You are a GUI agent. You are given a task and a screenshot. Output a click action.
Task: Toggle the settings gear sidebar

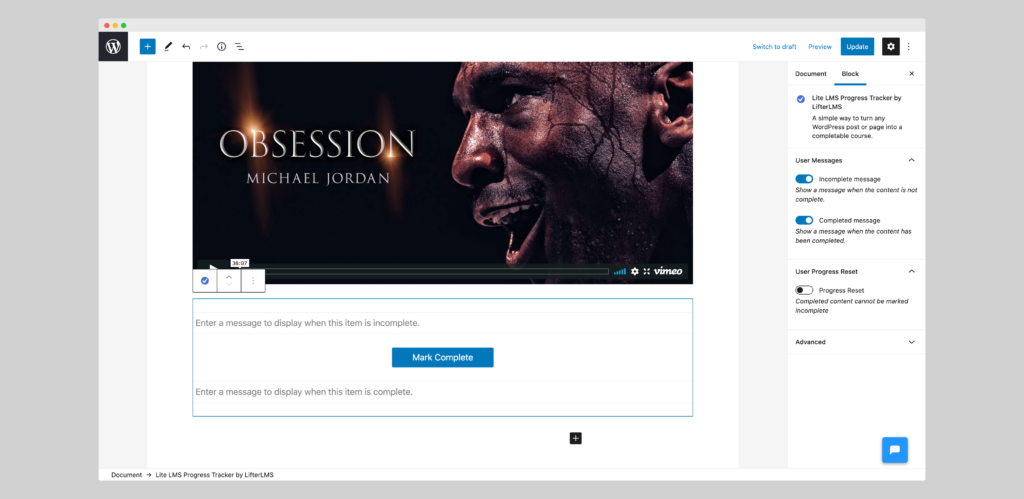[x=891, y=46]
